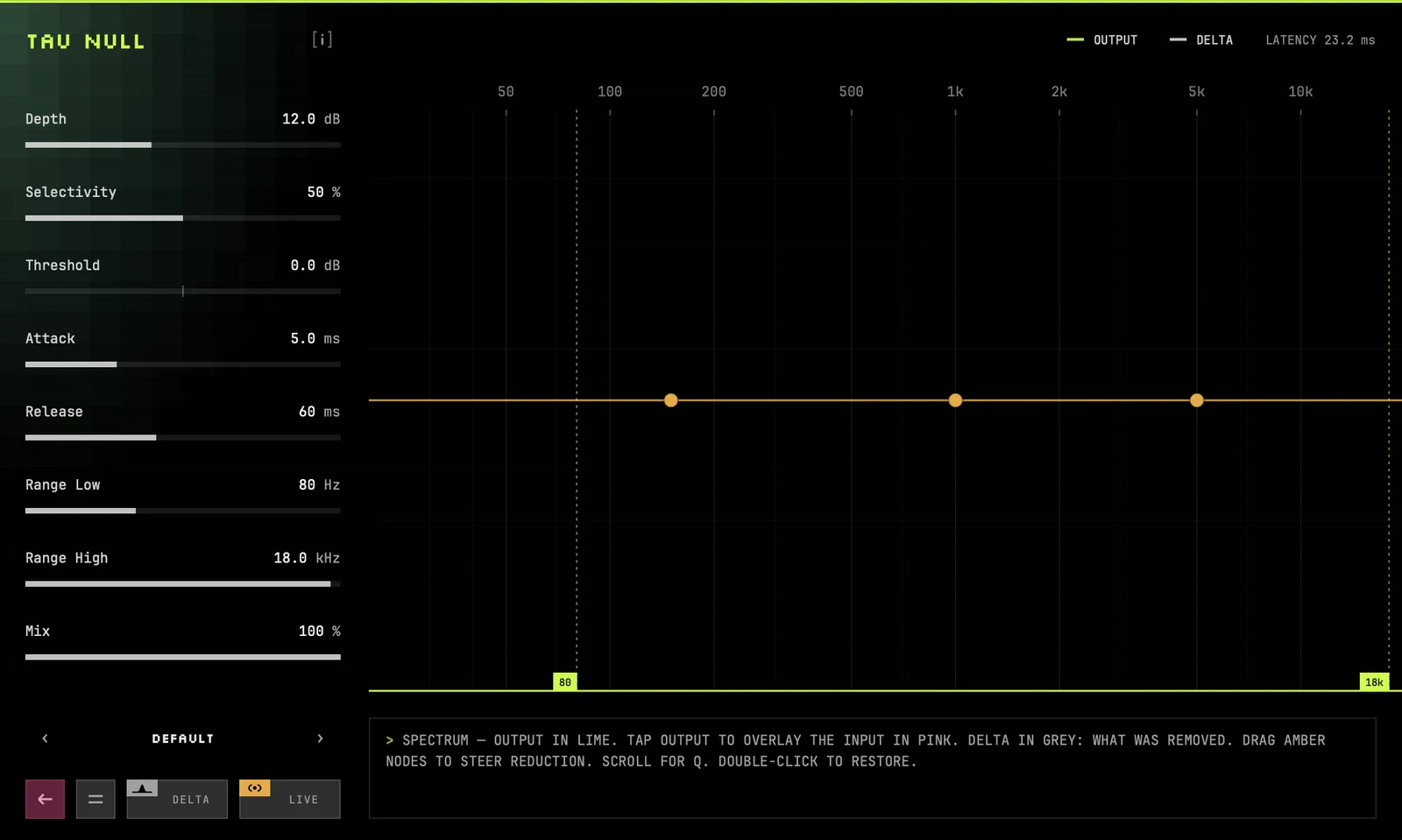Click the Range High slider

[183, 583]
